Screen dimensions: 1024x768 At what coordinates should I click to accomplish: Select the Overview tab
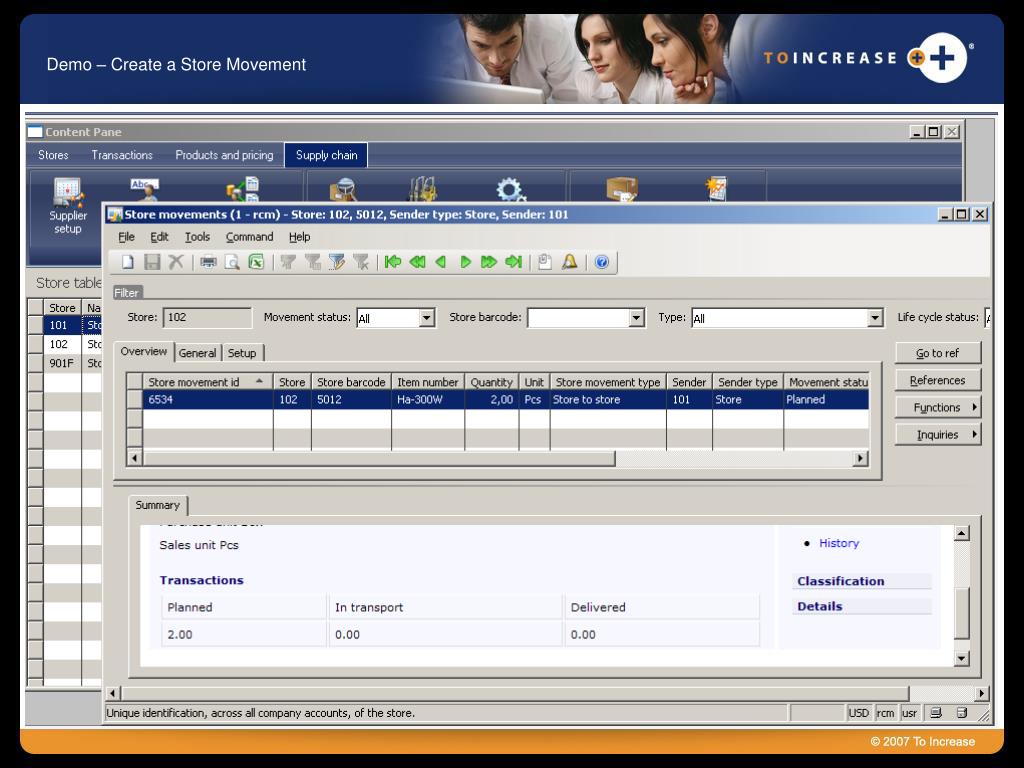coord(144,351)
